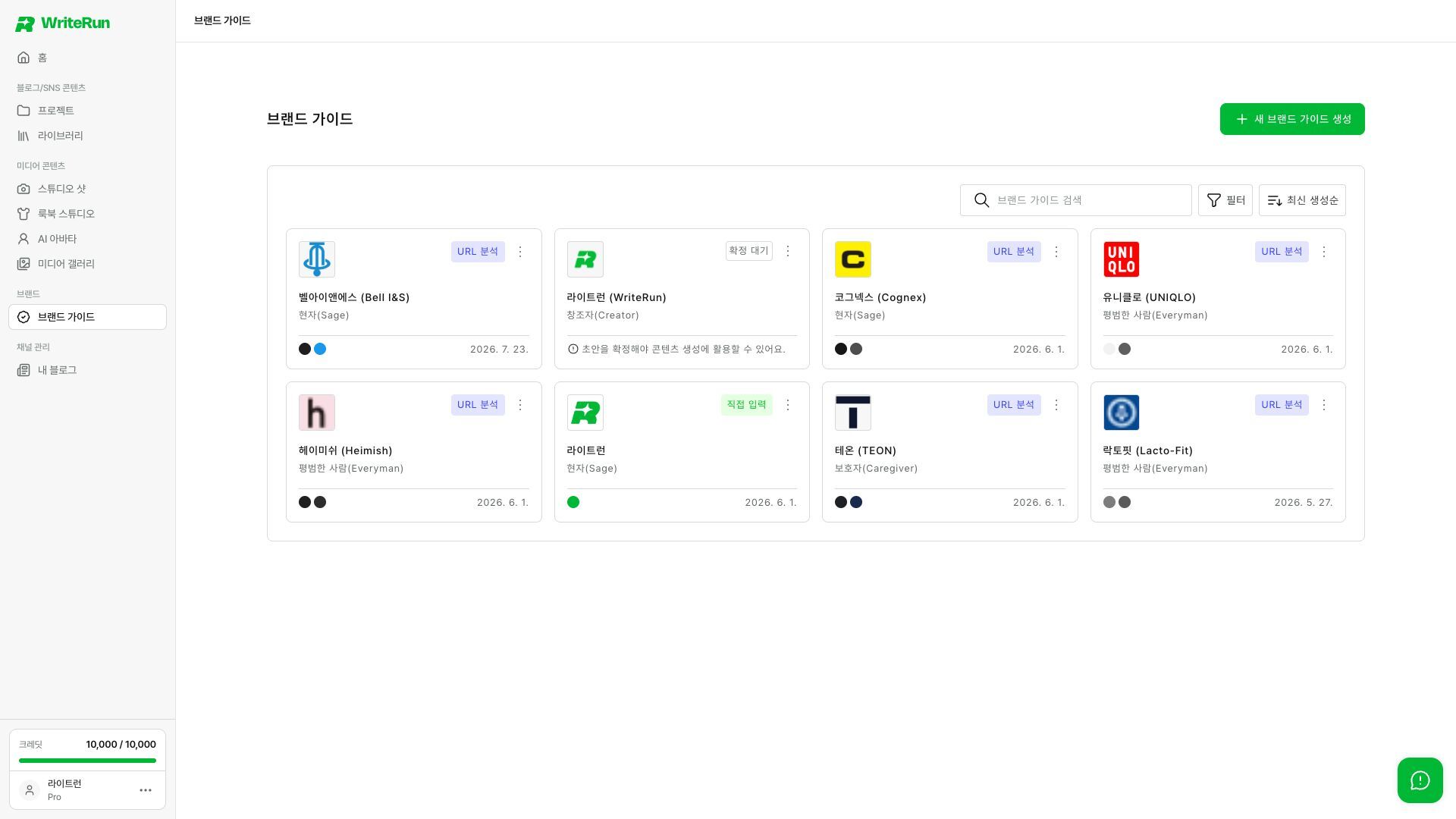Click the Heimish pink h logo
Viewport: 1456px width, 819px height.
tap(317, 413)
